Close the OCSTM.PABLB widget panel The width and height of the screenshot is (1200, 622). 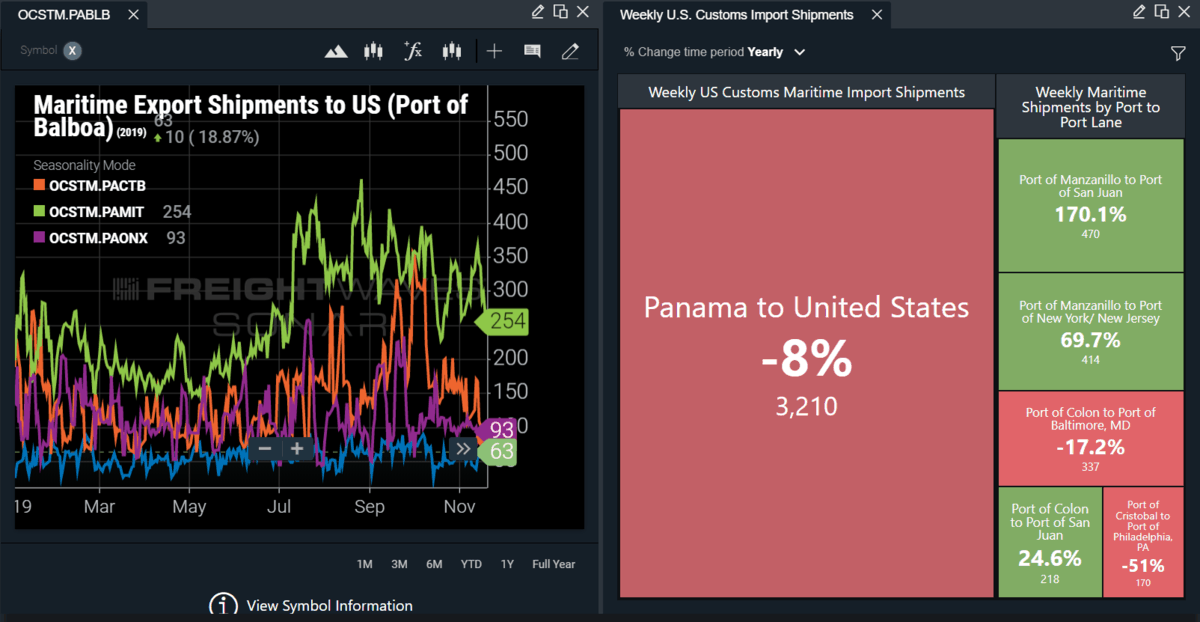coord(582,12)
